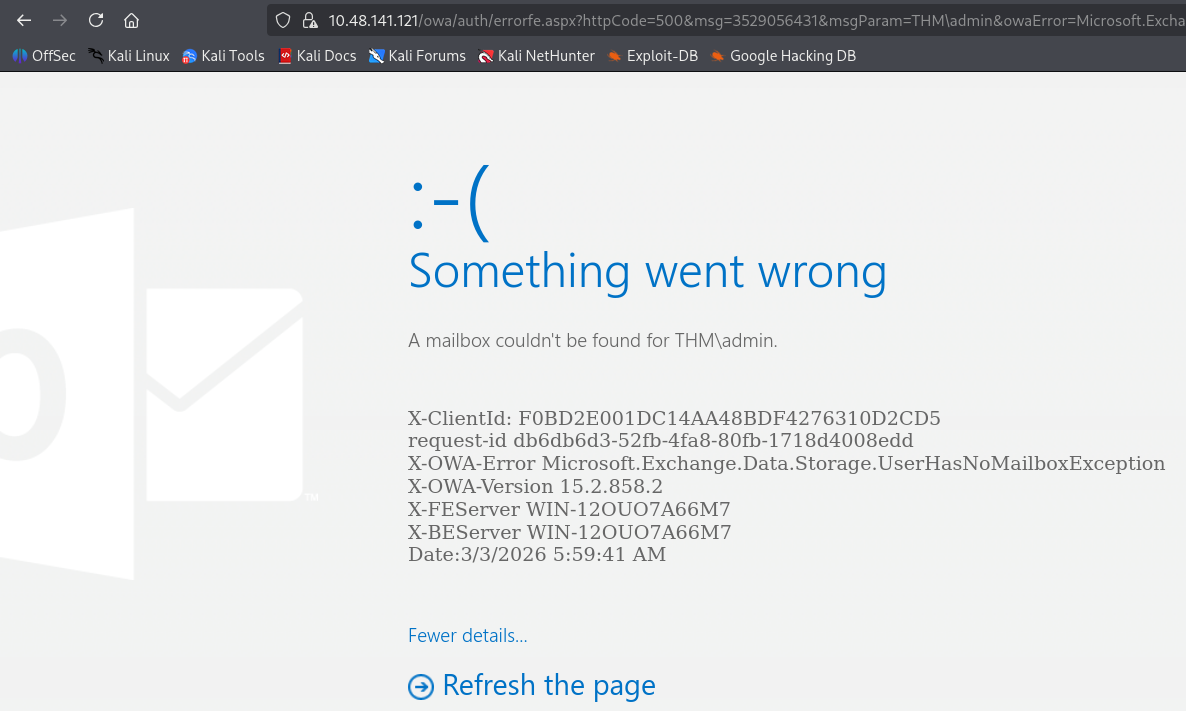
Task: Go back using the browser back arrow
Action: coord(24,20)
